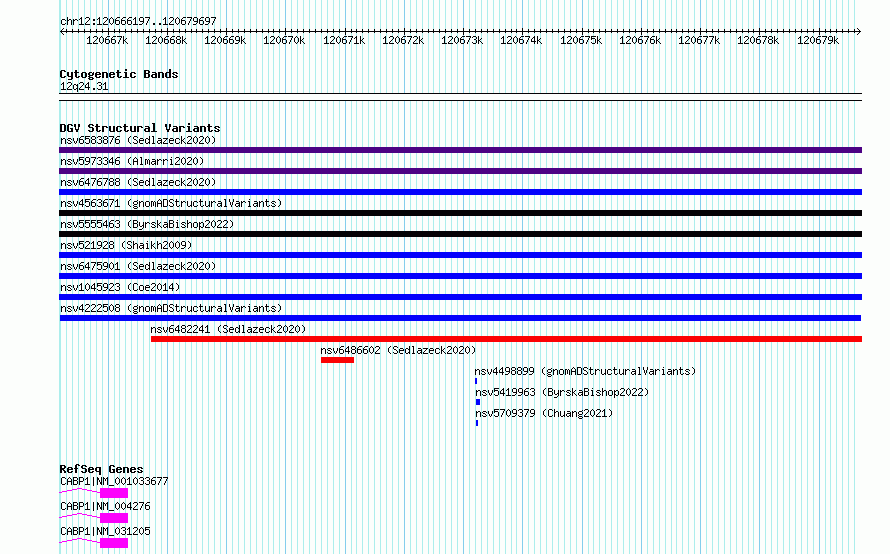Click the magenta exon box of CABP1|NM_004276
890x554 pixels.
tap(114, 518)
